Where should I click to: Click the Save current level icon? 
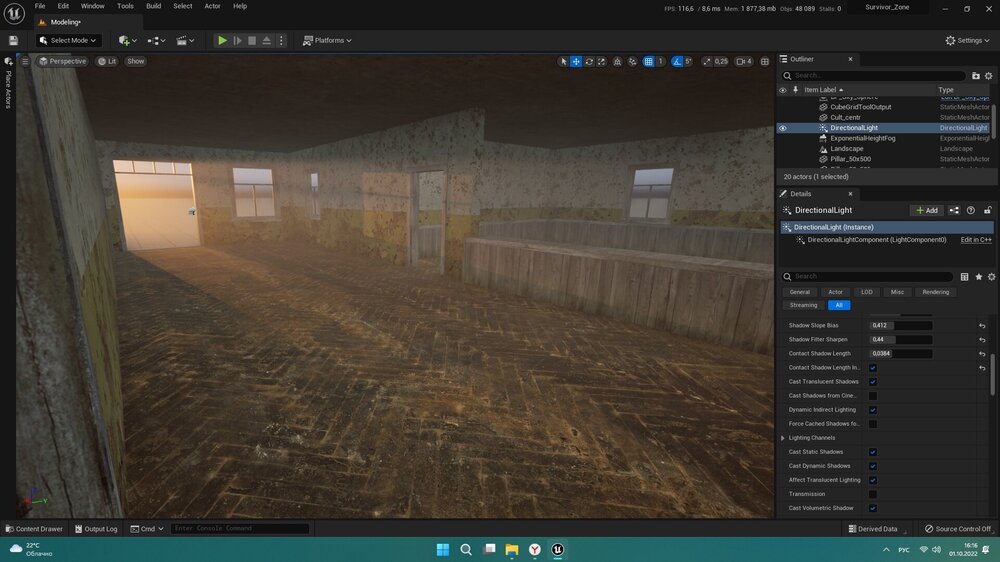click(x=13, y=40)
